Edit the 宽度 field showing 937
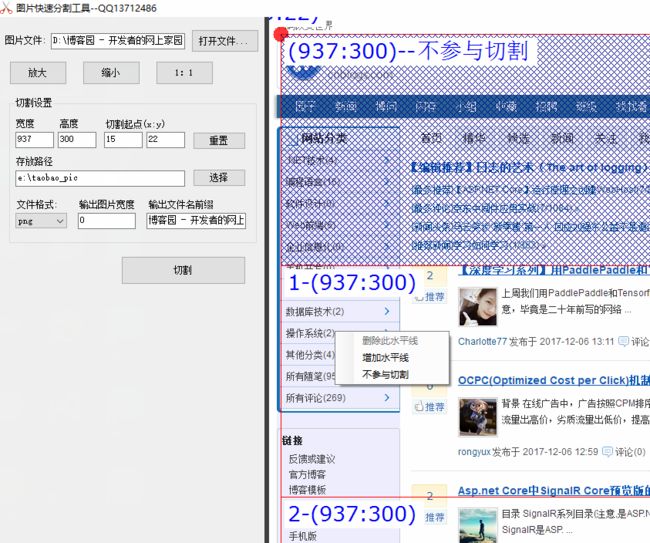 point(34,140)
